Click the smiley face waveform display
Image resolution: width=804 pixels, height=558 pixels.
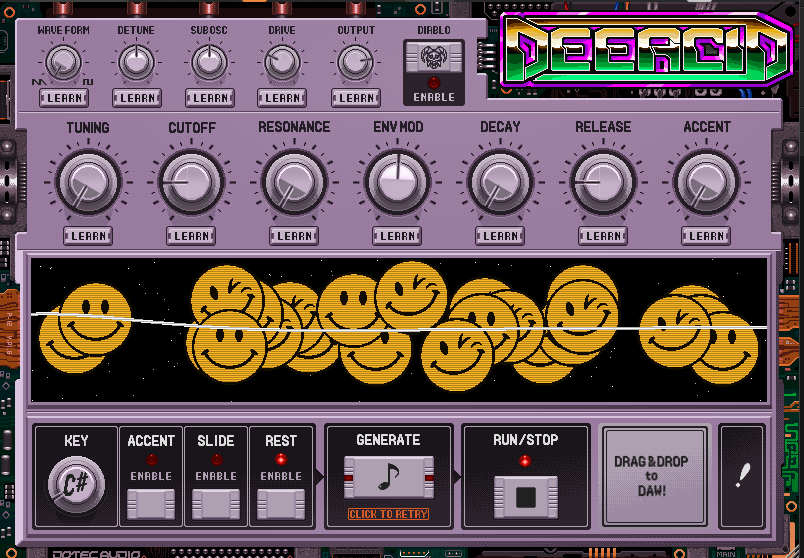click(399, 330)
